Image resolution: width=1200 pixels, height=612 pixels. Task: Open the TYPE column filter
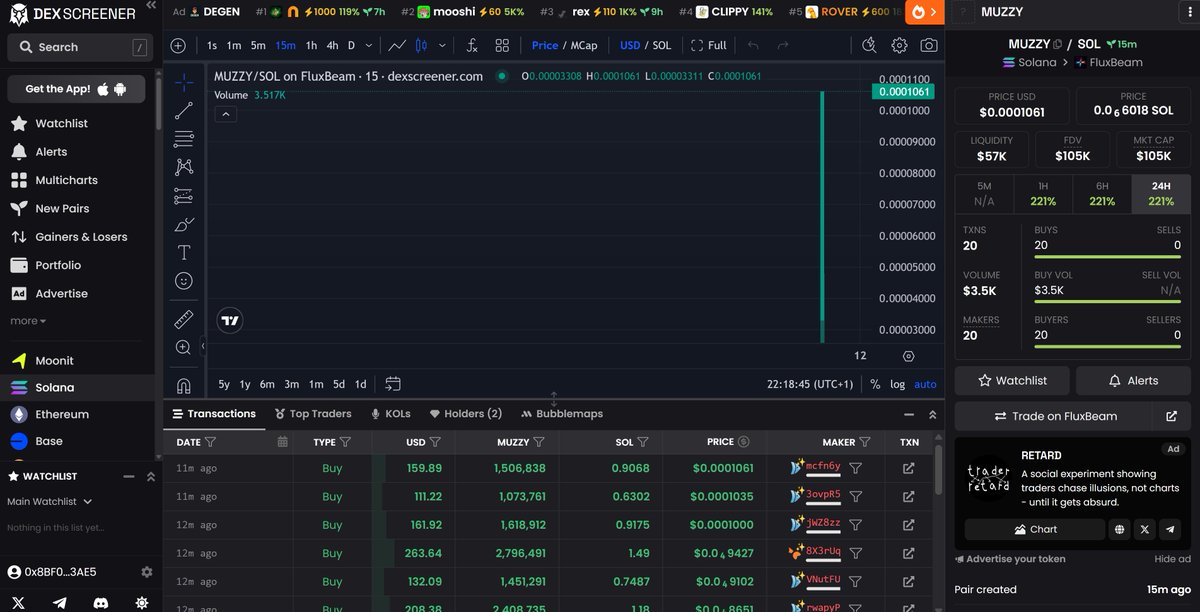(345, 441)
